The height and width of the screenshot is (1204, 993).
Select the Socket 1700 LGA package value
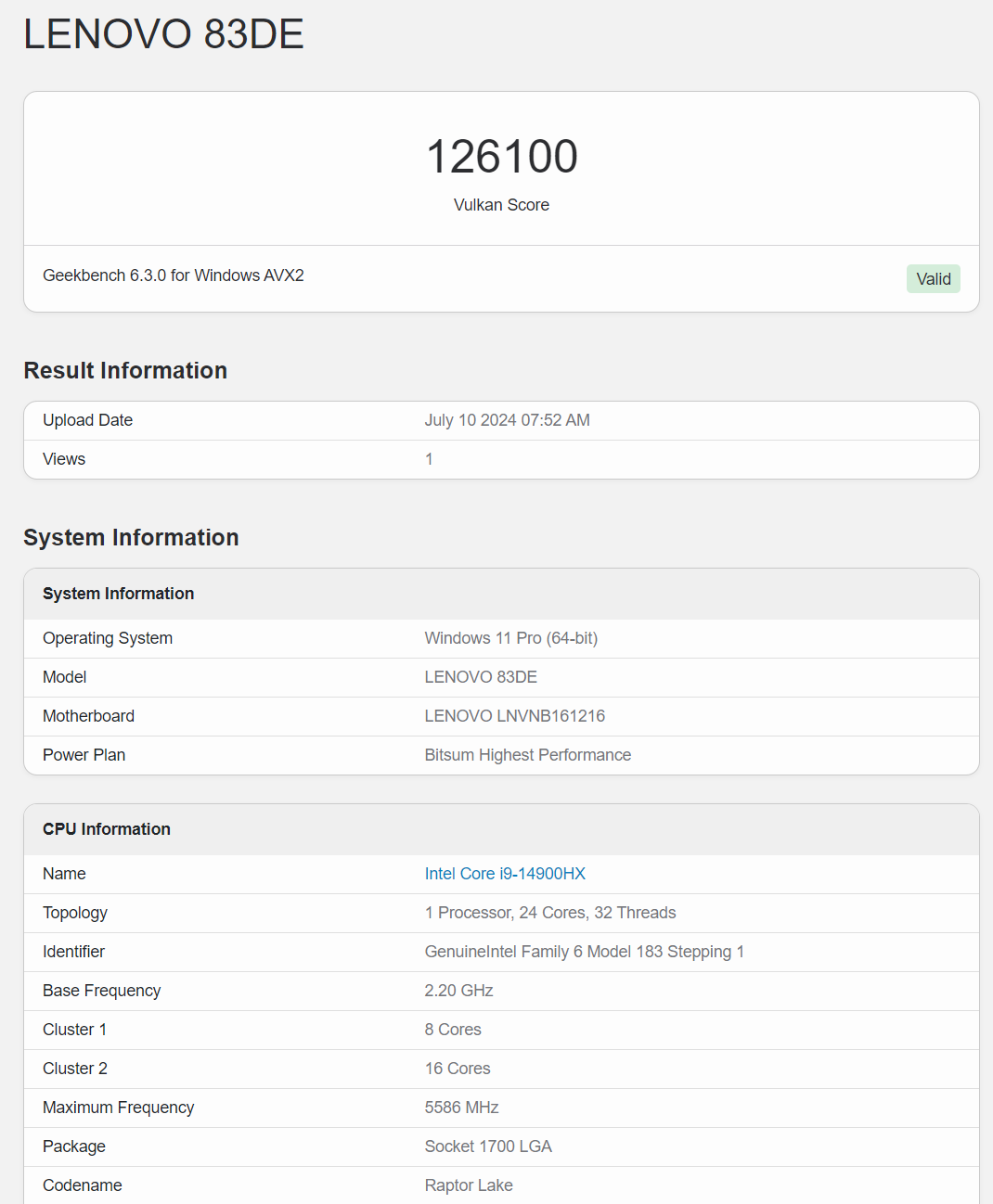click(488, 1146)
